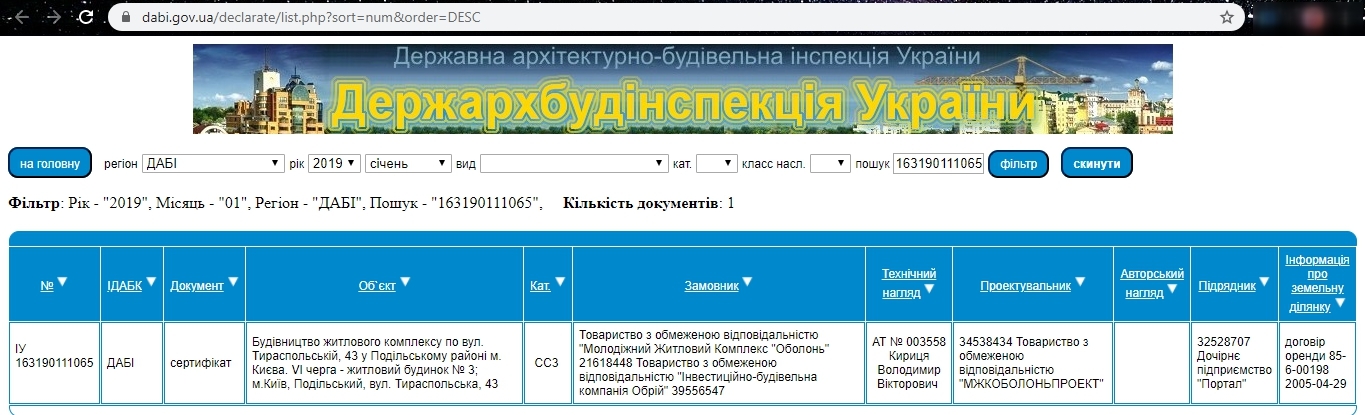Click the sort arrow under Технічний нагляд
Viewport: 1365px width, 415px height.
pyautogui.click(x=930, y=290)
